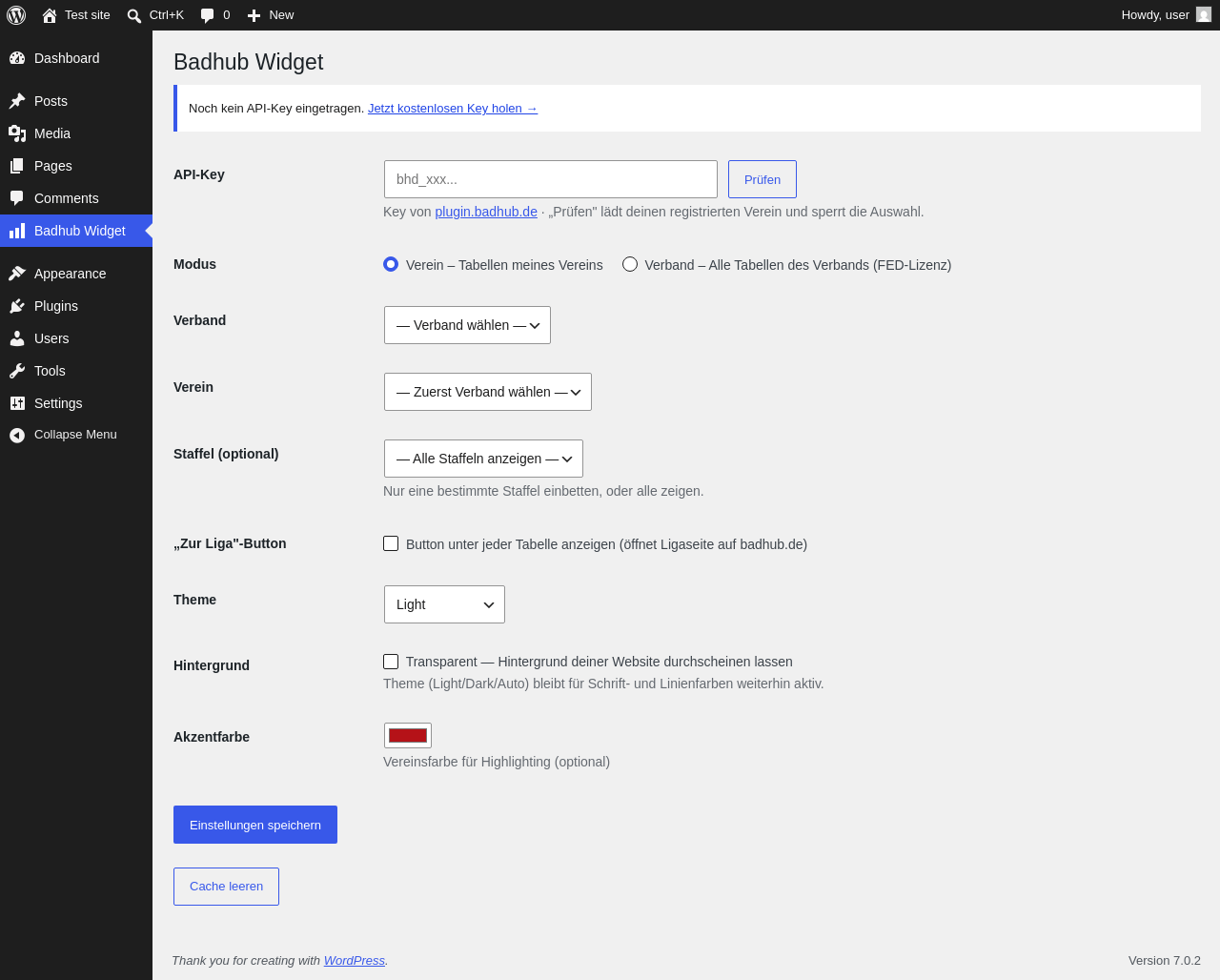Open search via magnifier icon
1220x980 pixels.
tap(134, 15)
